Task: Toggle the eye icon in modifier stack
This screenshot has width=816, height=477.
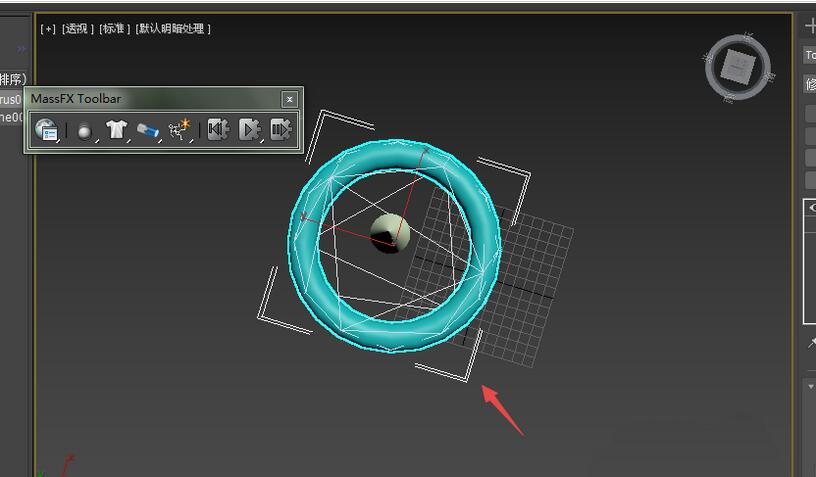Action: [x=811, y=208]
